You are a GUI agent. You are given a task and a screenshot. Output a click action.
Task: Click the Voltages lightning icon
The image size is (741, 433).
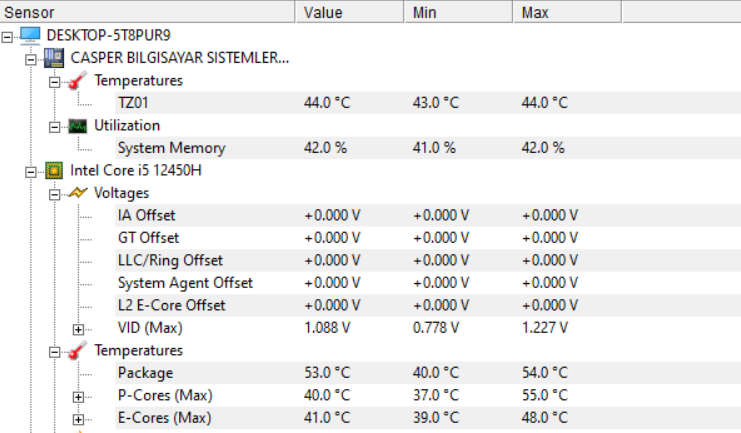click(x=77, y=193)
